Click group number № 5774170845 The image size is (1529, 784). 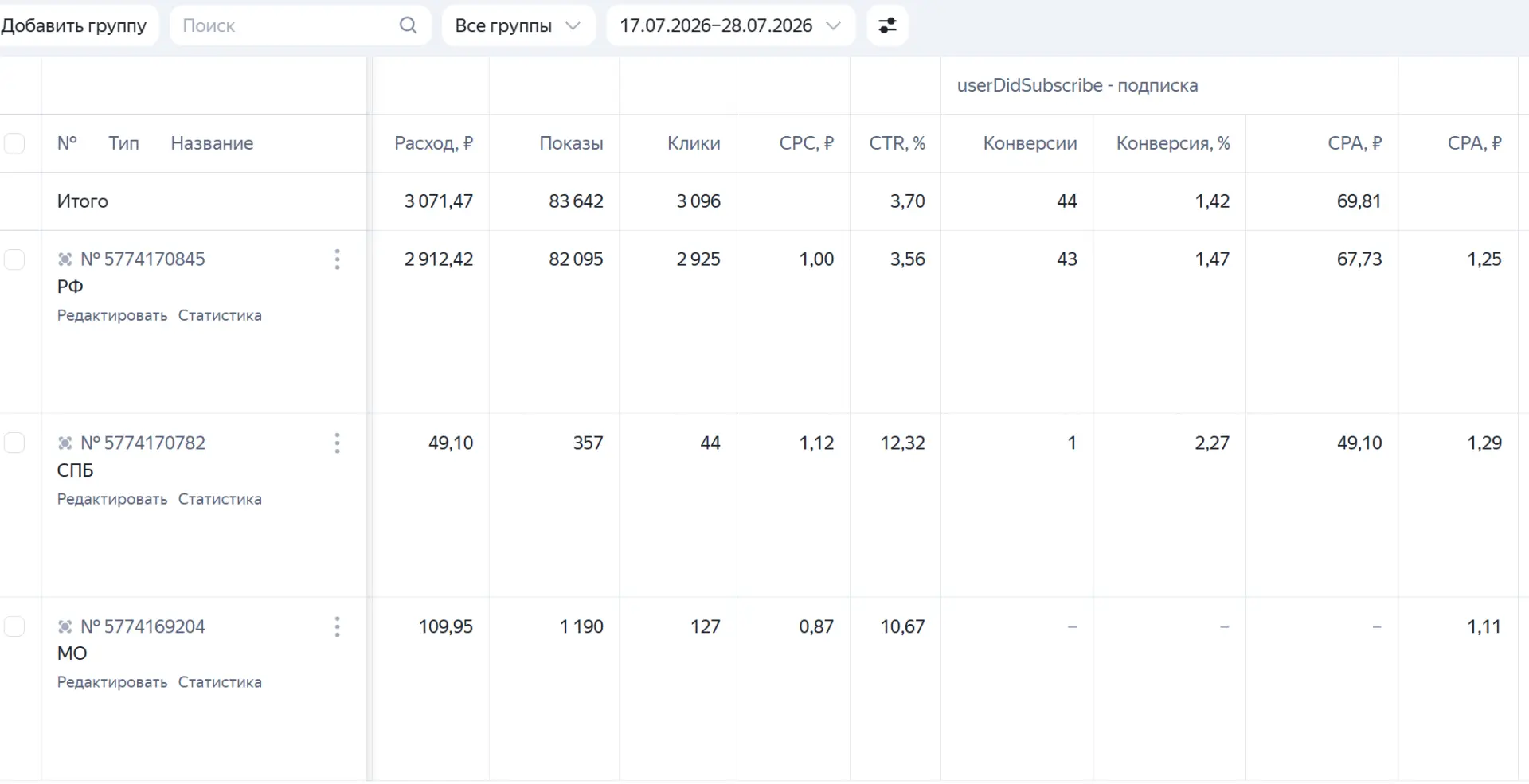143,259
